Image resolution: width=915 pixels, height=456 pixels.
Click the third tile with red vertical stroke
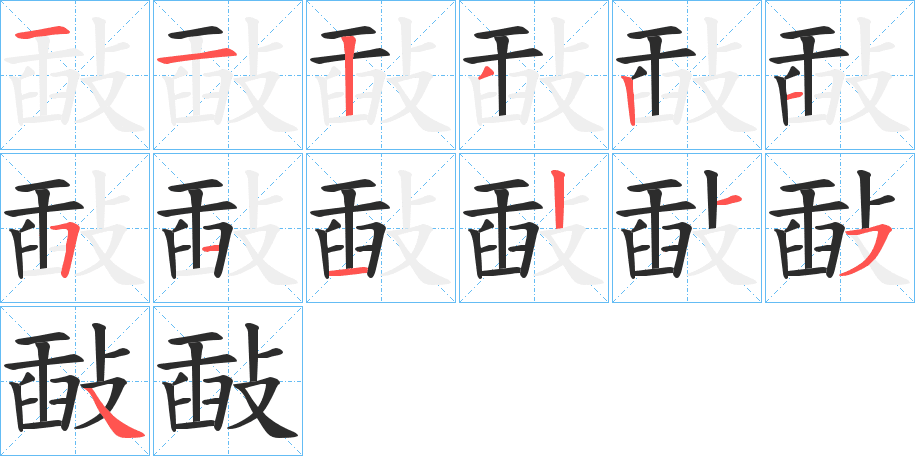(x=381, y=75)
